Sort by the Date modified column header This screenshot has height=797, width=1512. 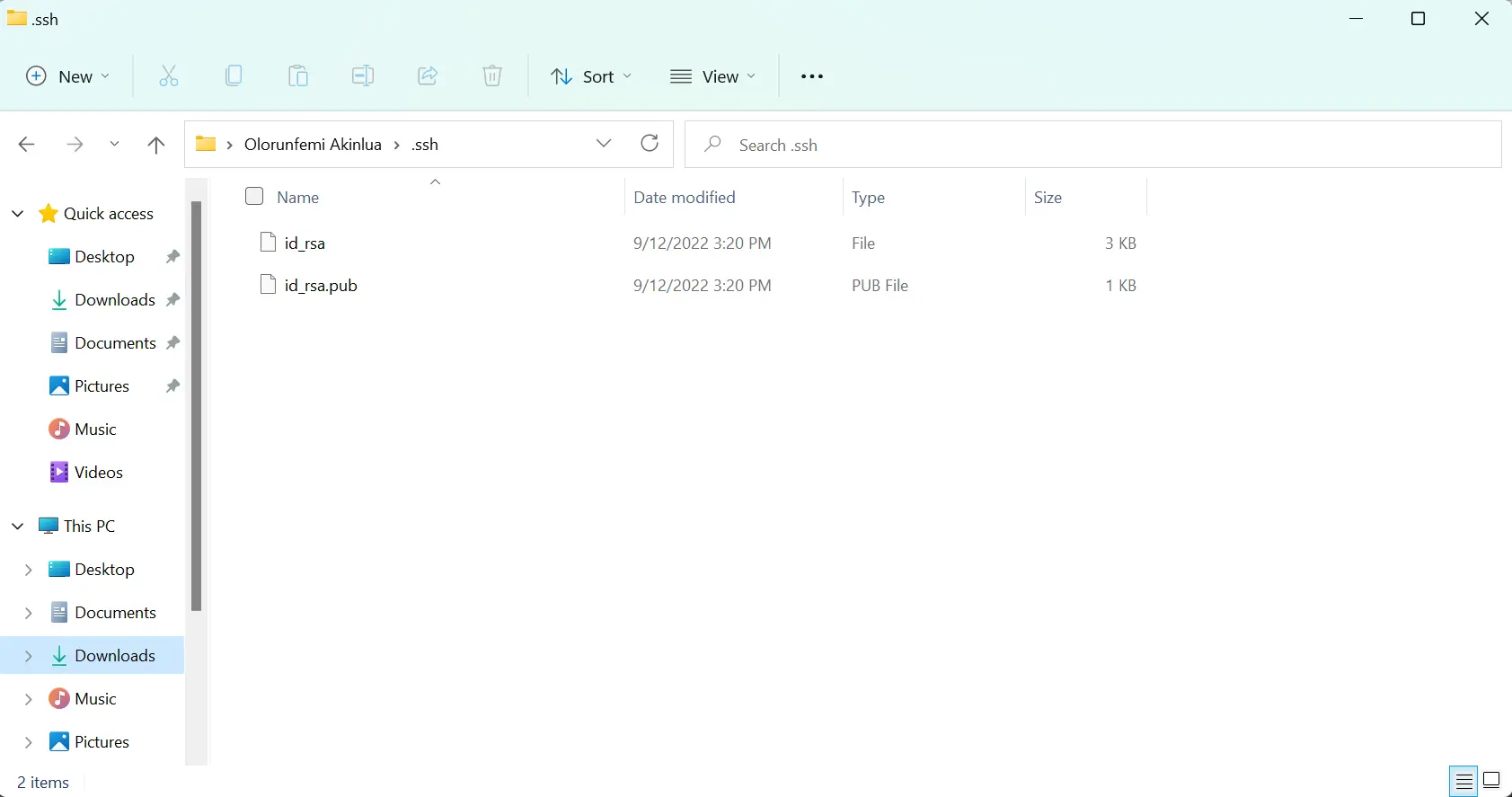[684, 198]
